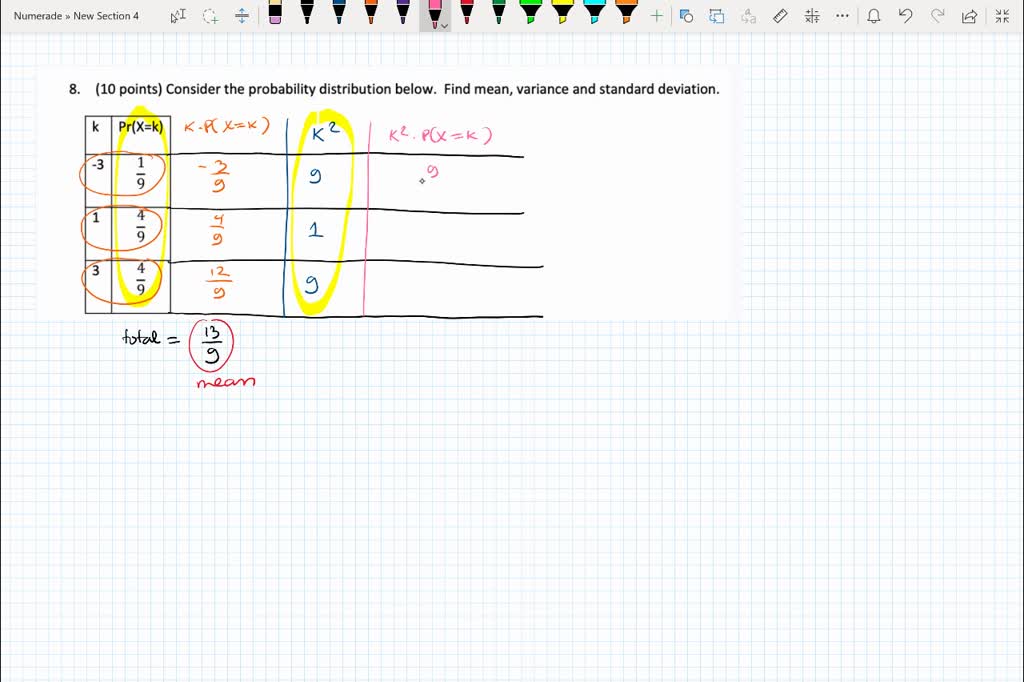
Task: Toggle the notifications bell
Action: tap(874, 16)
